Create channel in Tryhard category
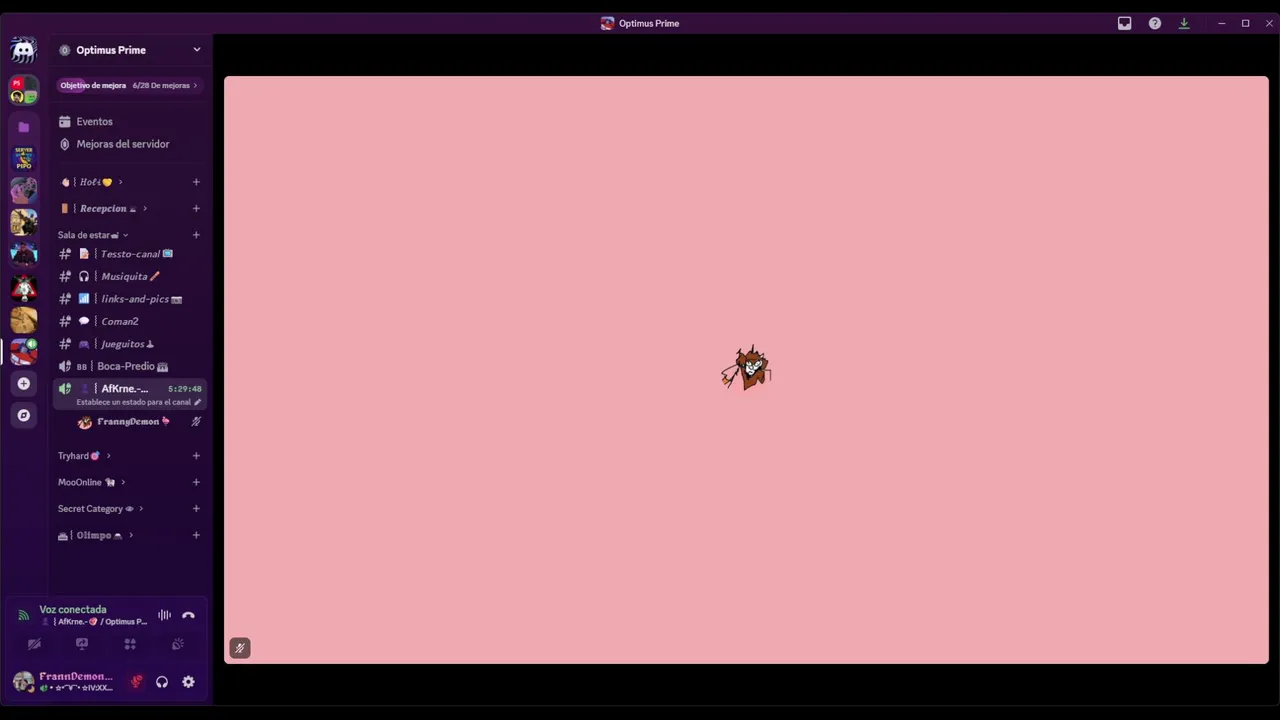 pyautogui.click(x=196, y=456)
